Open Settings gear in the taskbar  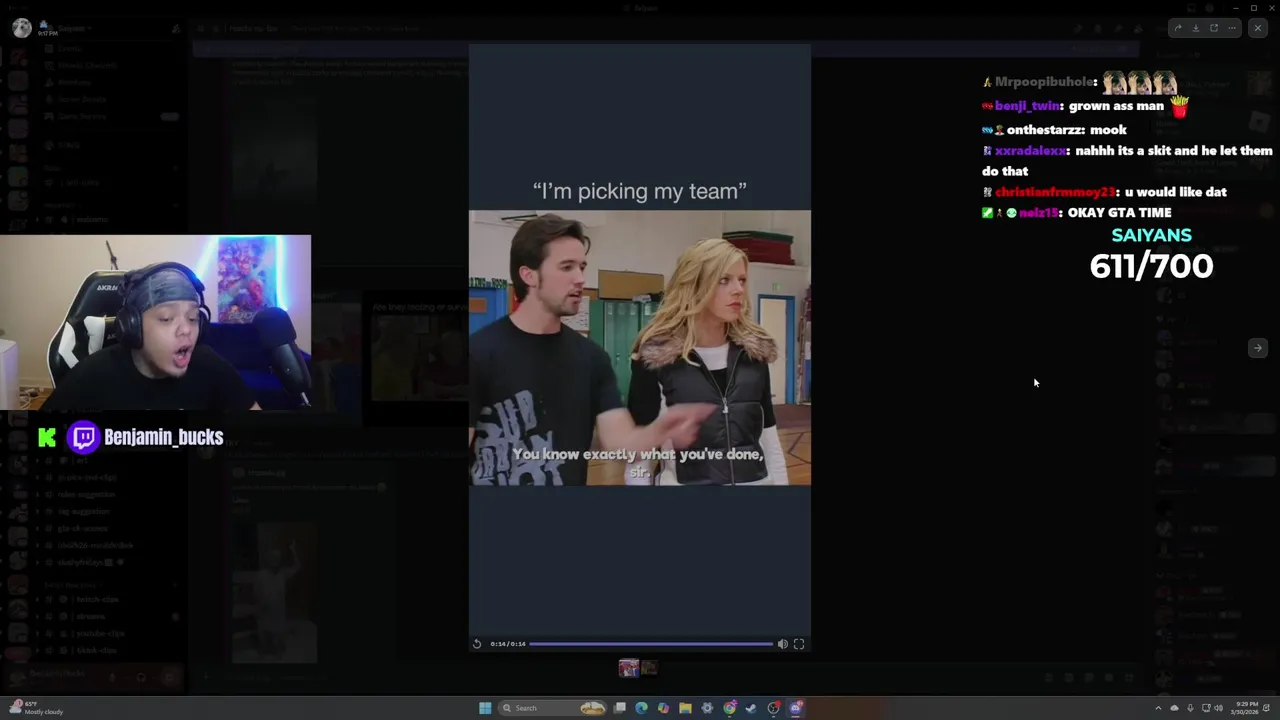(x=707, y=708)
